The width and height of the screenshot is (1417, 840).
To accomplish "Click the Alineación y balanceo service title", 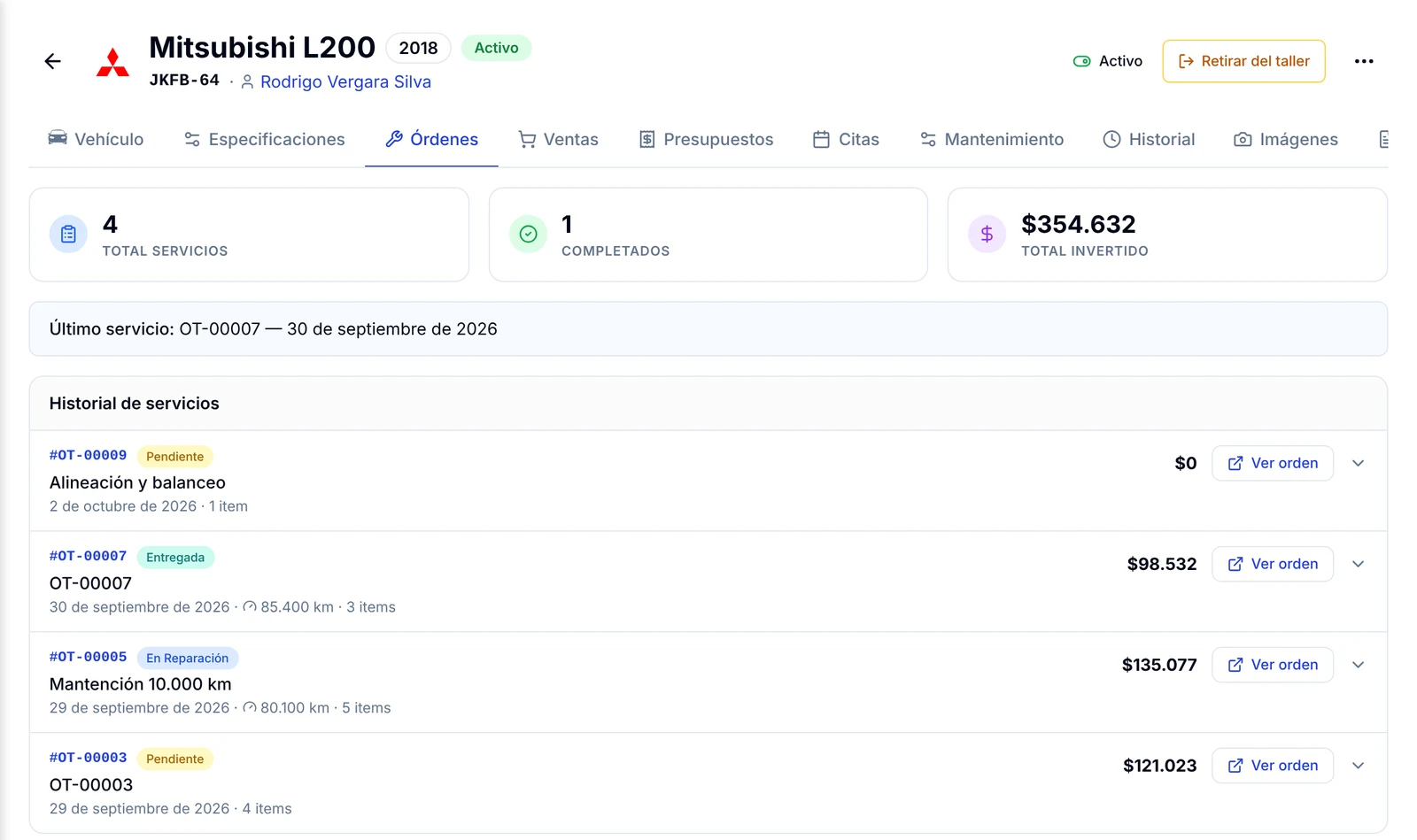I will [137, 483].
